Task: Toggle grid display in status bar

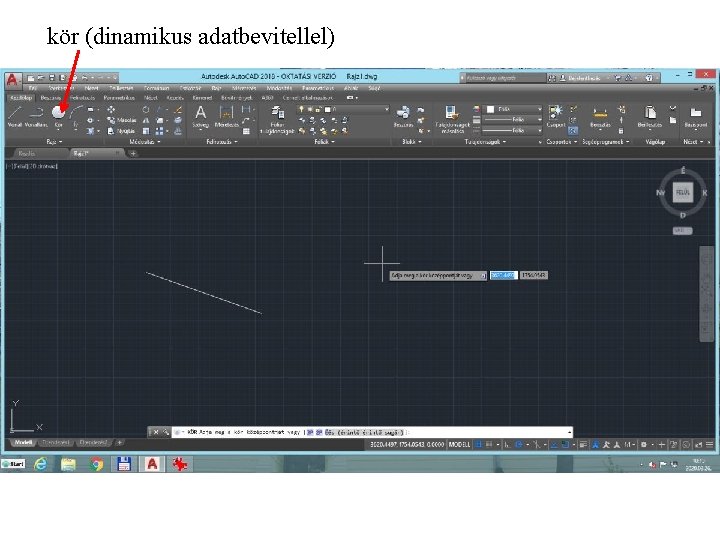Action: point(478,444)
